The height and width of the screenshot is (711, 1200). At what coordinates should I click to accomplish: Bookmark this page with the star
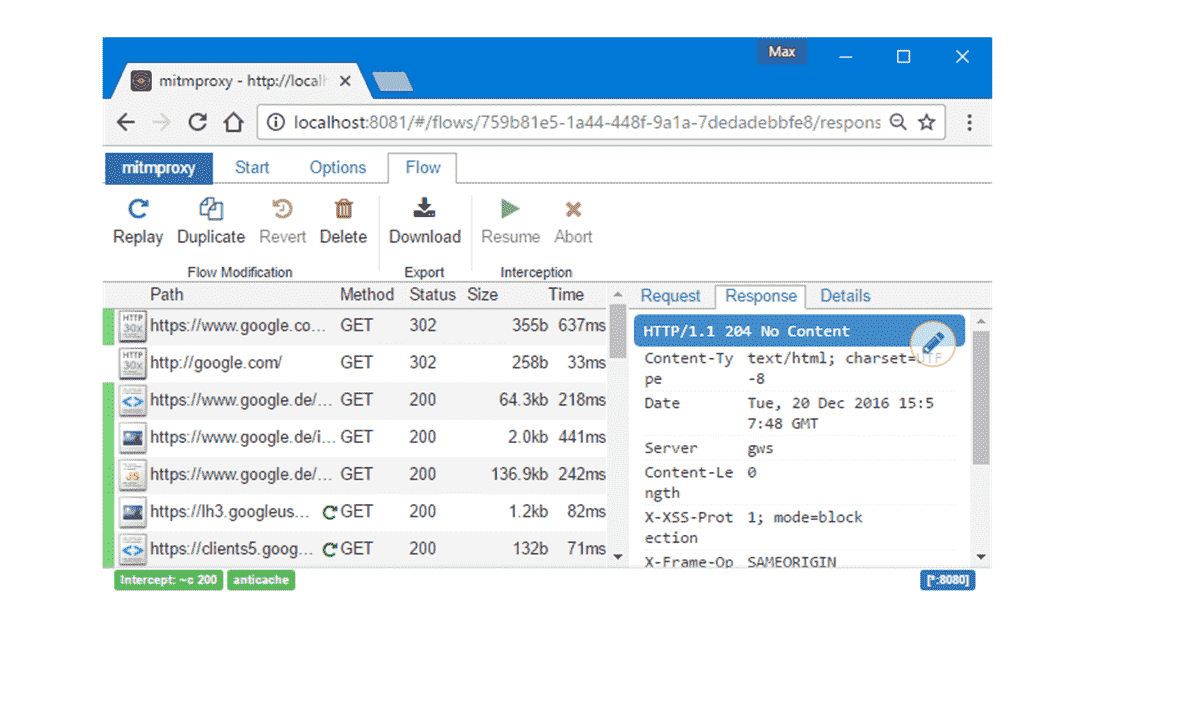tap(927, 122)
